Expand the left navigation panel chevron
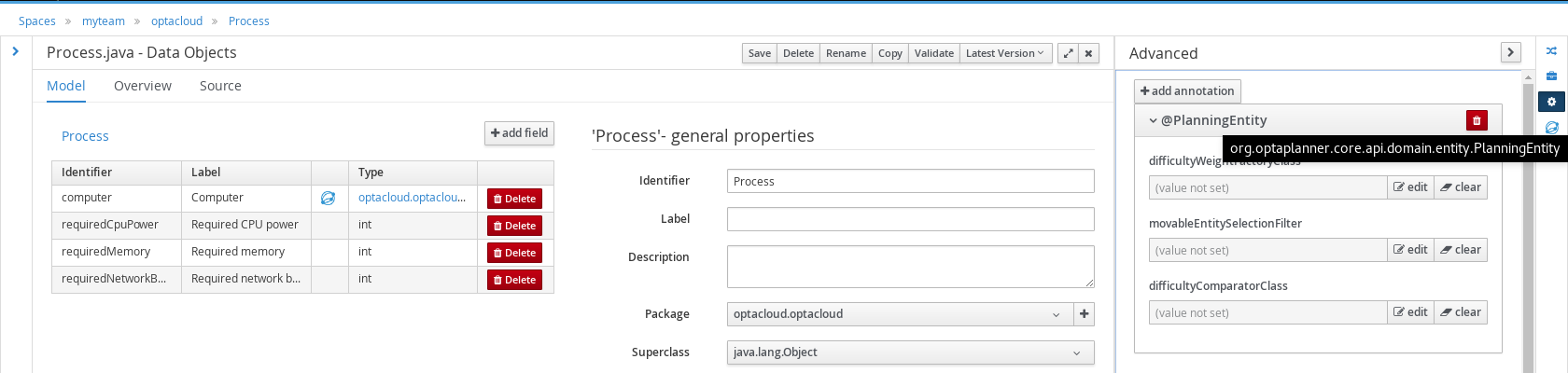 pyautogui.click(x=16, y=51)
